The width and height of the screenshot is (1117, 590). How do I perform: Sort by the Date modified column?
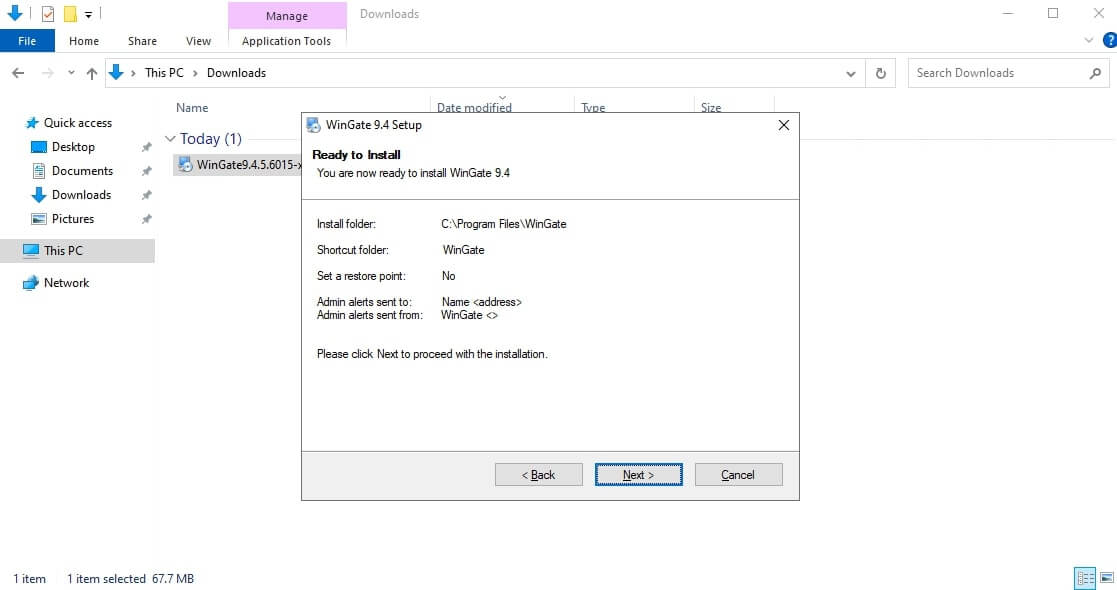click(474, 108)
